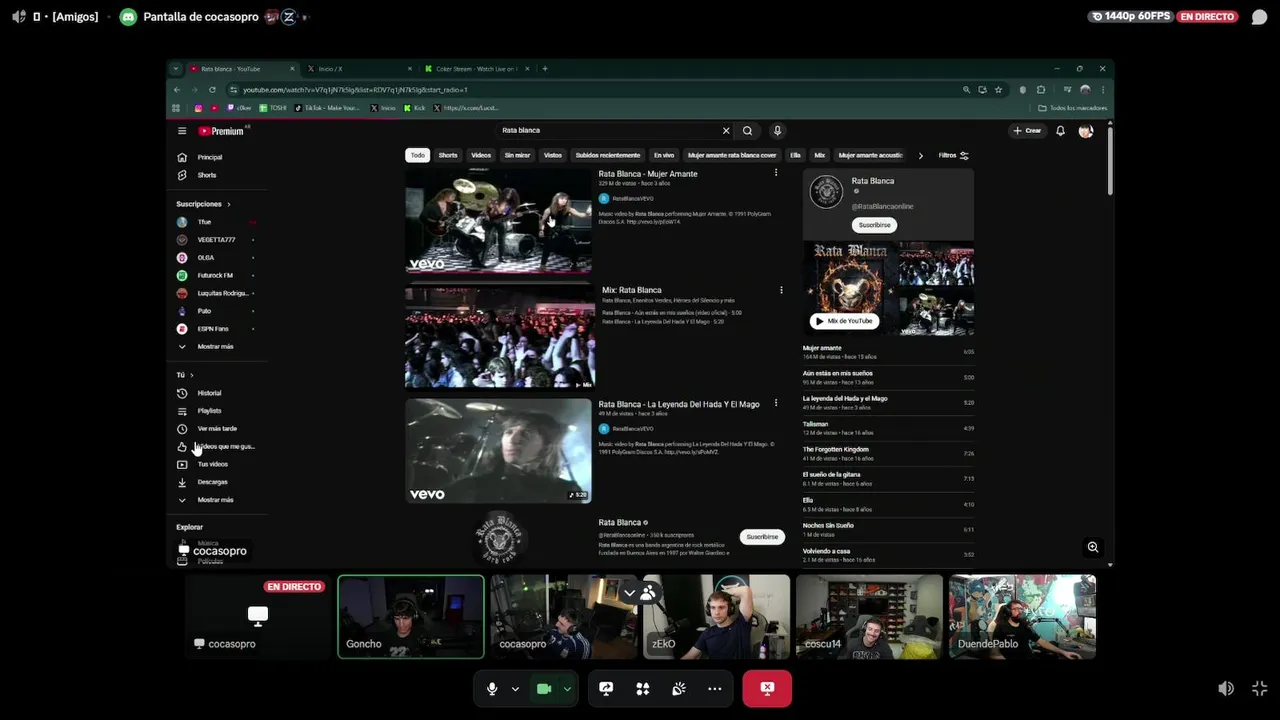The image size is (1280, 720).
Task: Open the Futurock FM subscription
Action: pyautogui.click(x=215, y=275)
